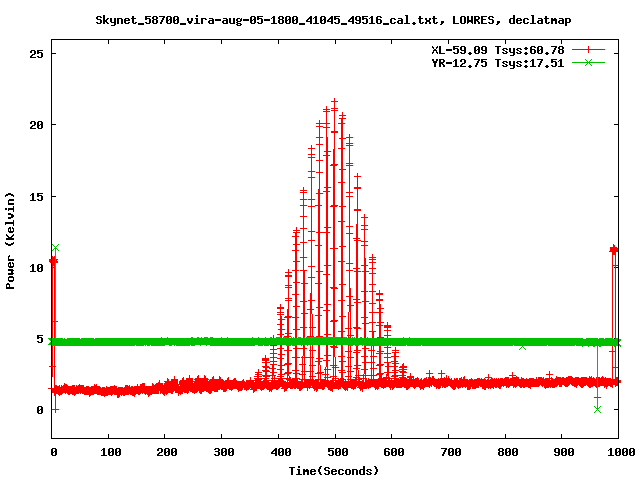Click the x-axis tick label '600'
The width and height of the screenshot is (640, 480).
click(394, 452)
